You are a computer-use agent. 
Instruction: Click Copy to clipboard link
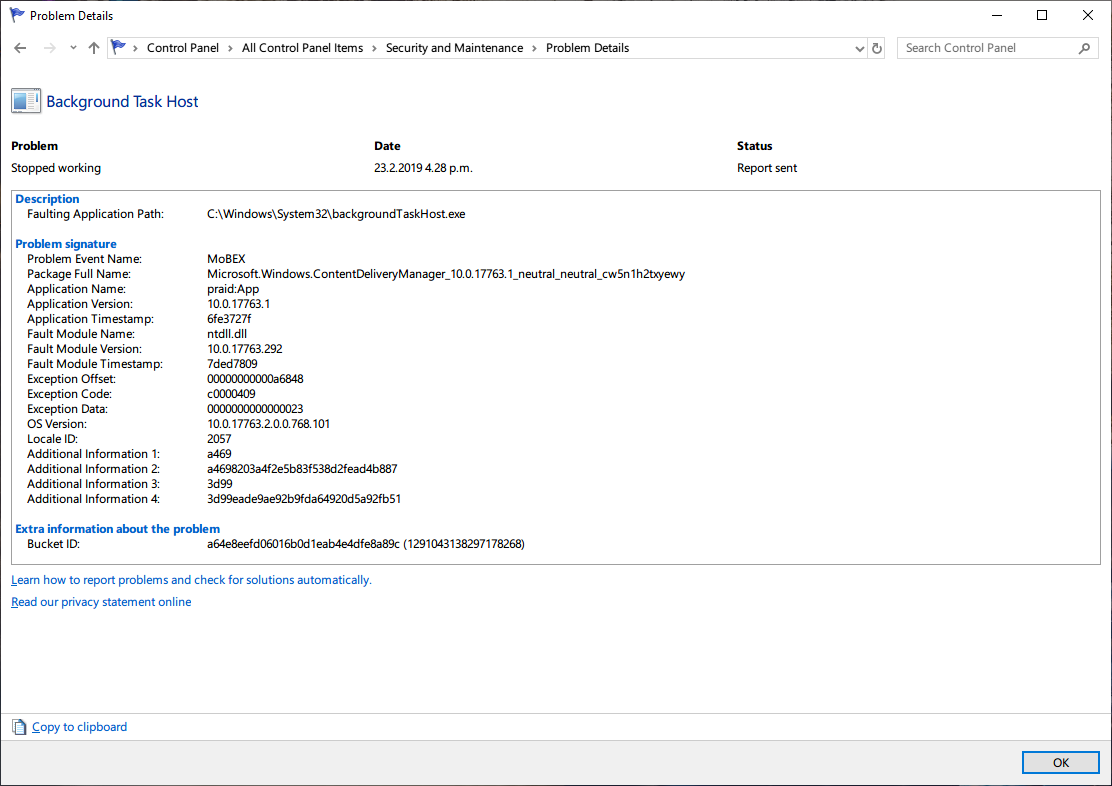(79, 726)
